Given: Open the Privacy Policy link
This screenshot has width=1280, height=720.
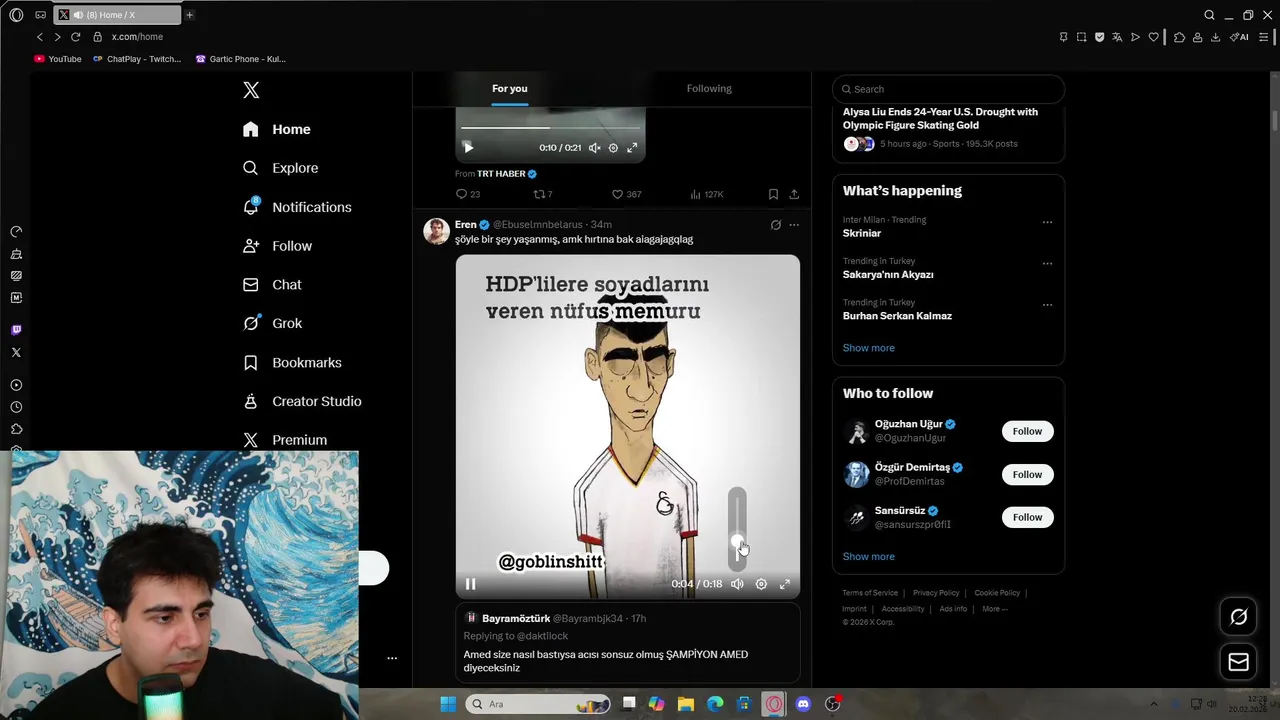Looking at the screenshot, I should [x=936, y=593].
